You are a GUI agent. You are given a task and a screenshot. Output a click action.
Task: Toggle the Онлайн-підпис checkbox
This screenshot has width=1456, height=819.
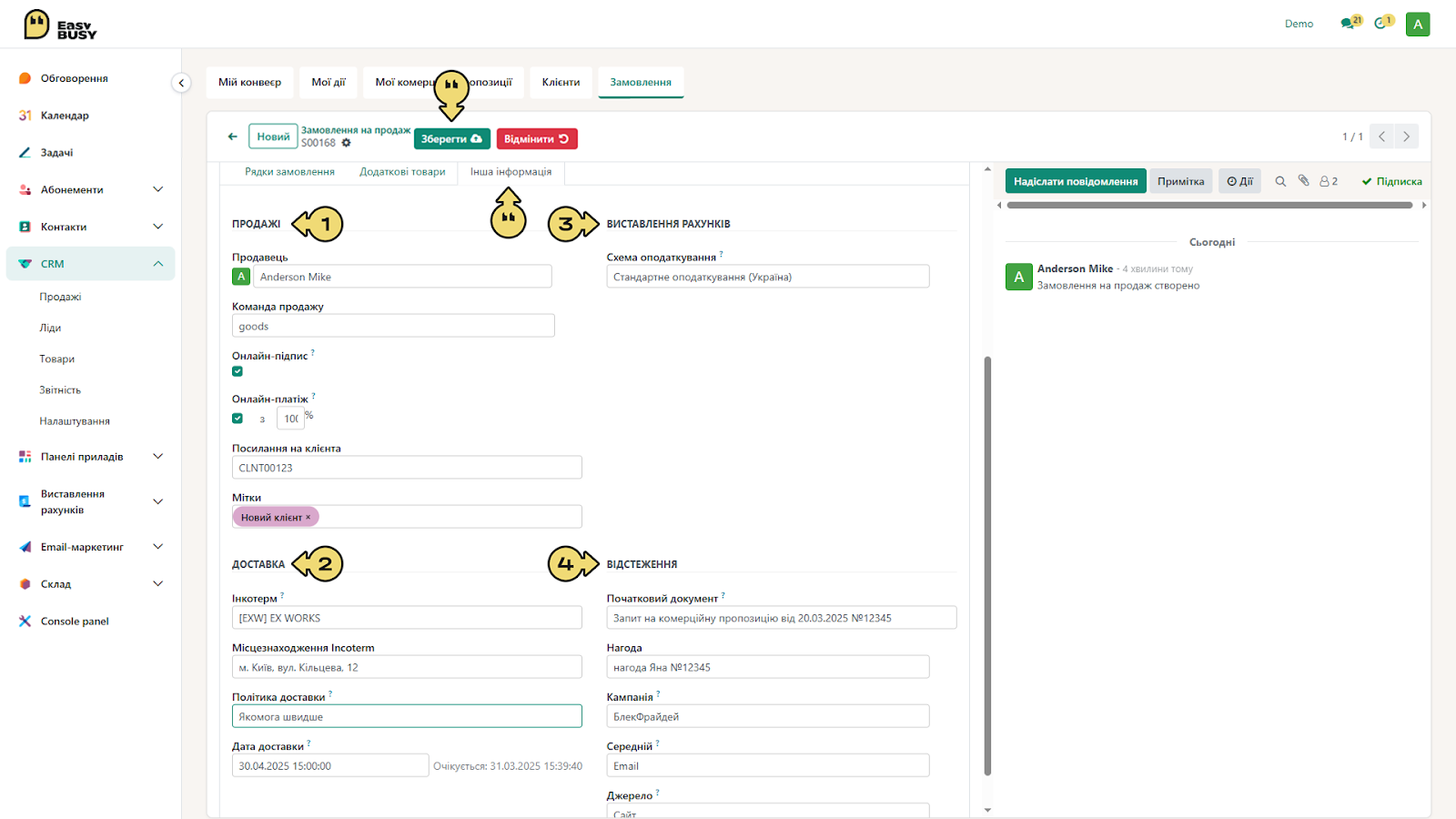point(238,371)
